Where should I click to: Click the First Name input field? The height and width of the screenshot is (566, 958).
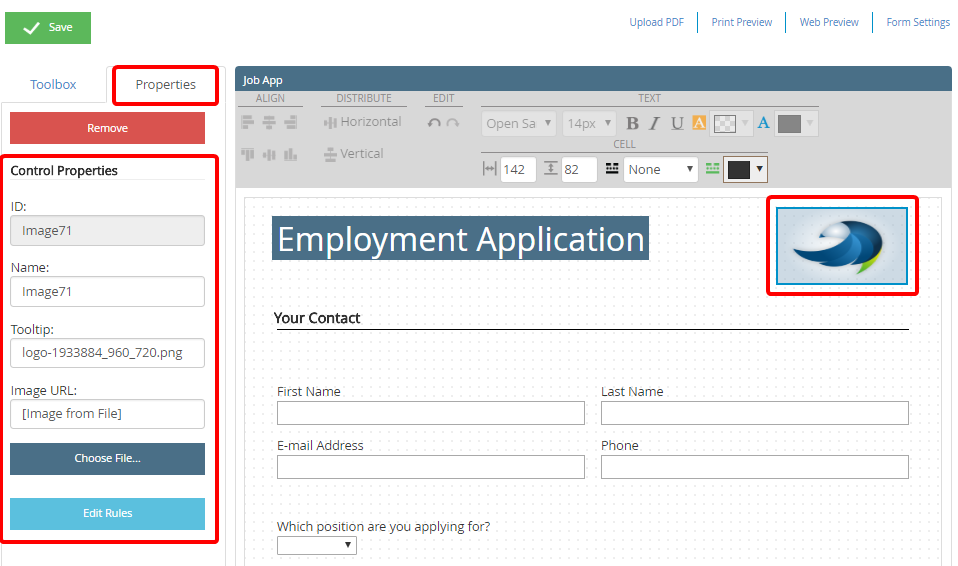[x=430, y=413]
